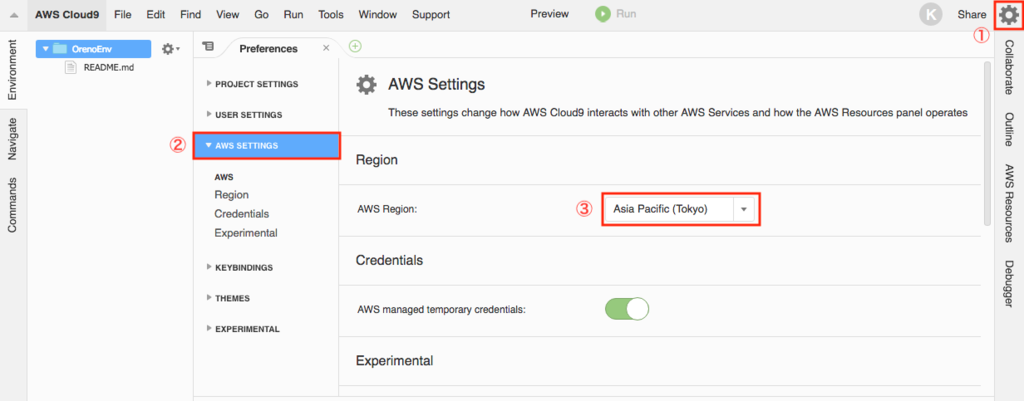Open preferences via top-right gear icon

click(x=1008, y=15)
